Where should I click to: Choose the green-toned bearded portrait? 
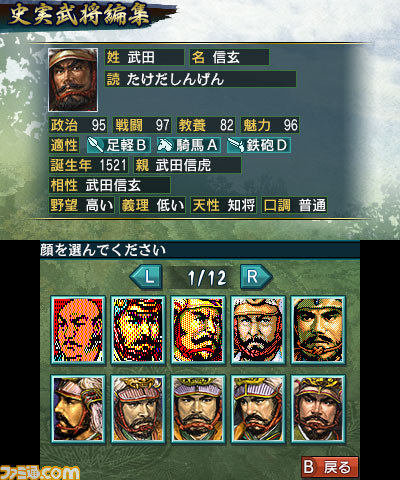318,330
